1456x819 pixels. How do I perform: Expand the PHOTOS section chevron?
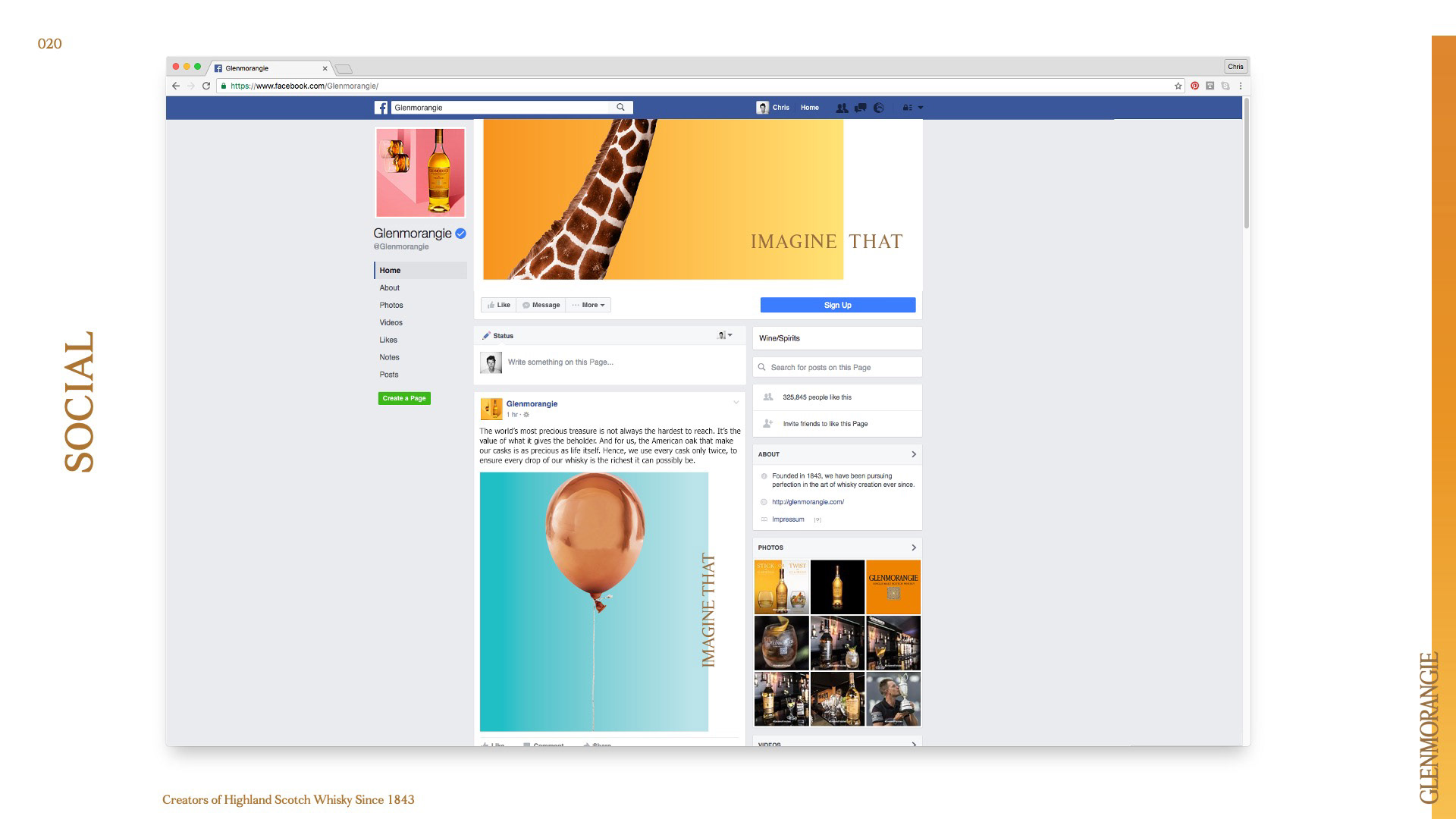click(913, 548)
